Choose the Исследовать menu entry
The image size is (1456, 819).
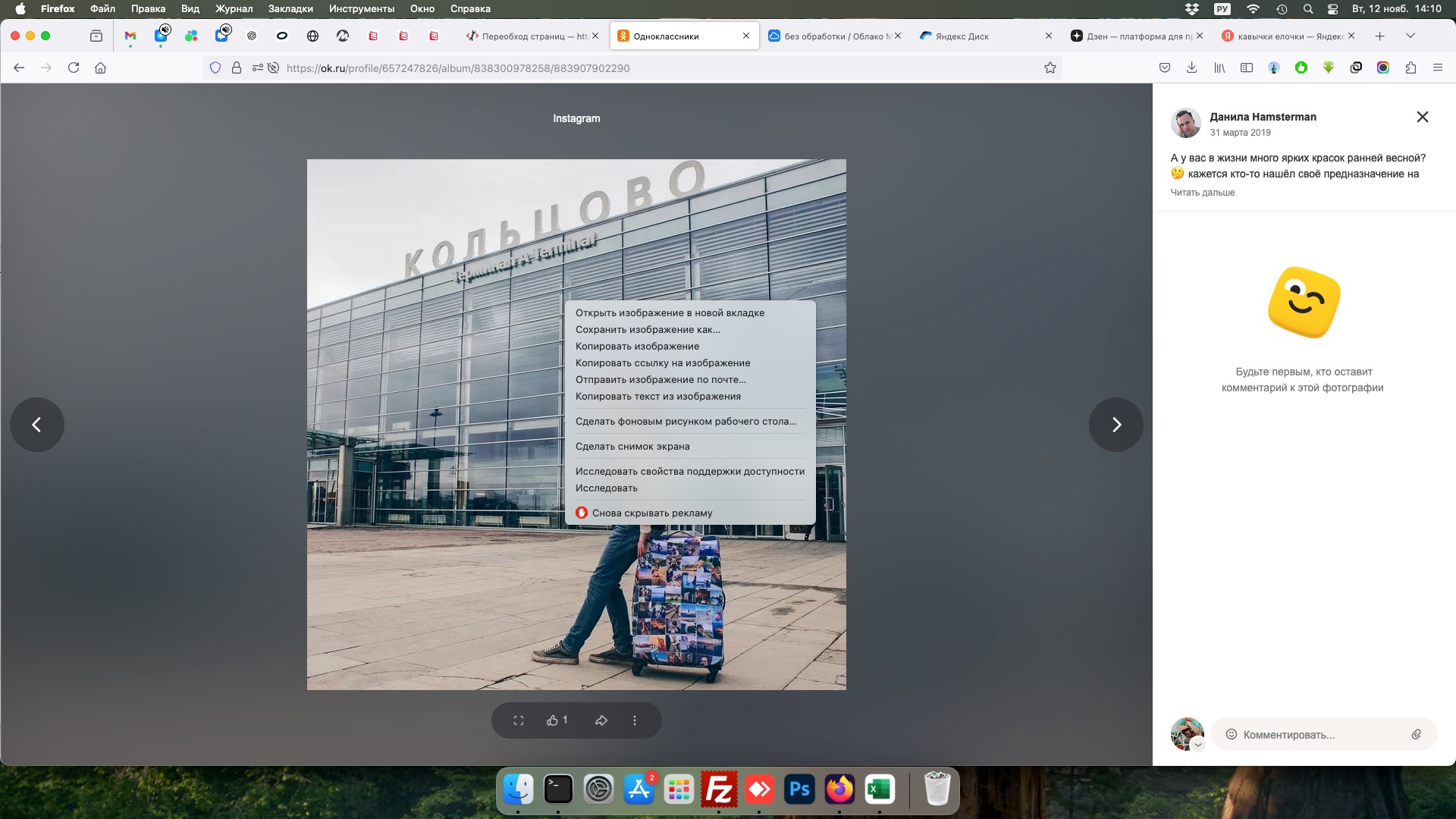click(690, 488)
